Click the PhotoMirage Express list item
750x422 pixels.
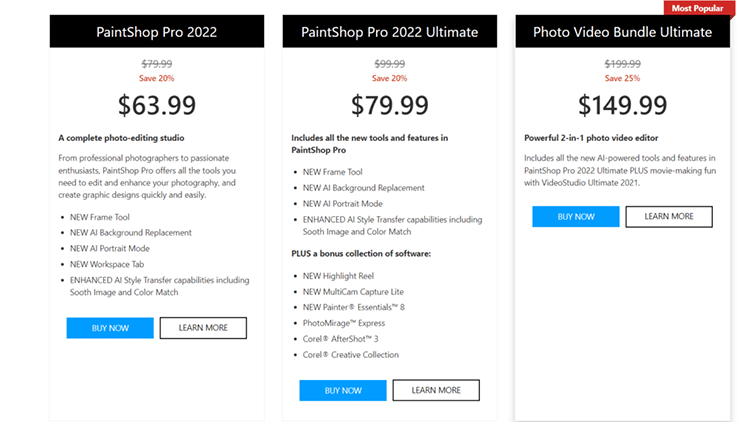tap(344, 323)
